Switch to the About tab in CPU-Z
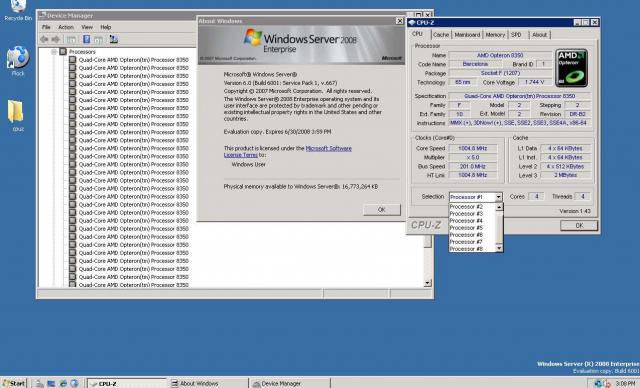 click(540, 35)
